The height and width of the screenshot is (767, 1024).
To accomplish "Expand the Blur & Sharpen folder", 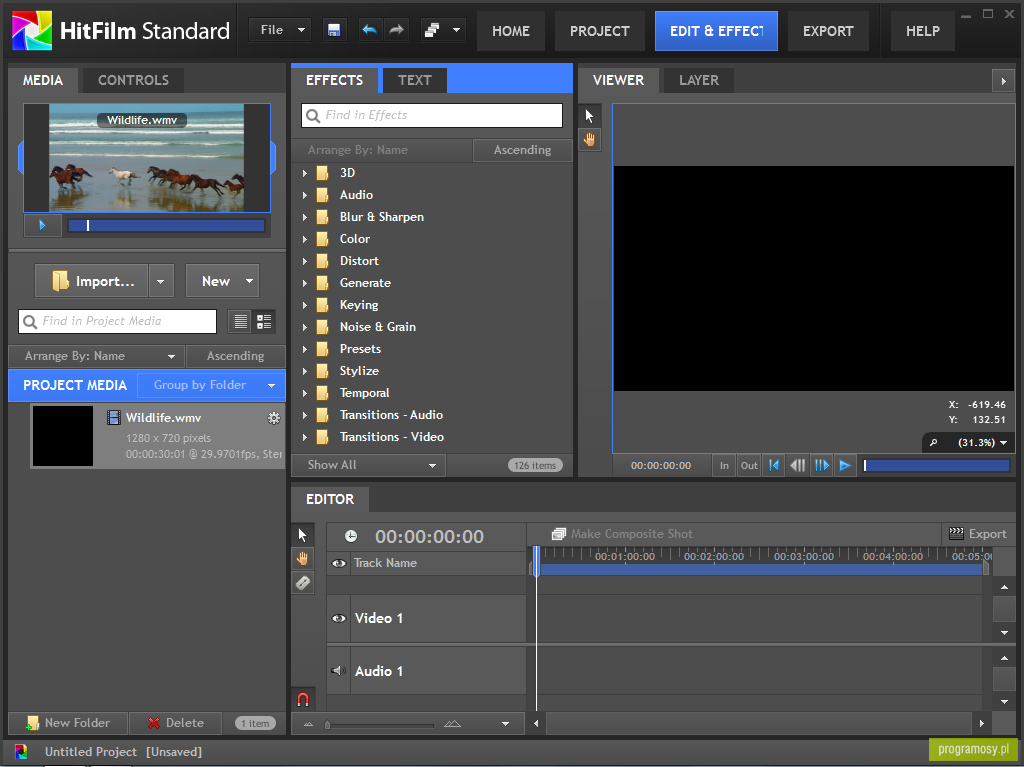I will tap(304, 217).
